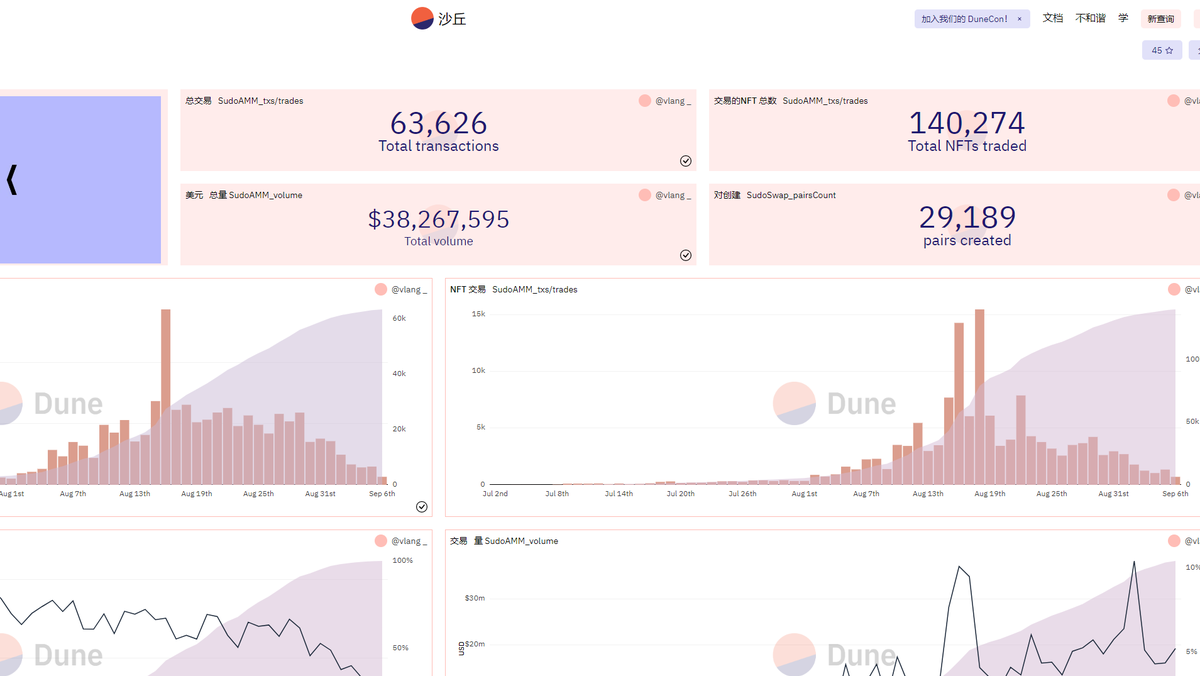Screen dimensions: 1200x676
Task: Open the 交易 量 SudoAMM_volume chart title
Action: (x=504, y=541)
